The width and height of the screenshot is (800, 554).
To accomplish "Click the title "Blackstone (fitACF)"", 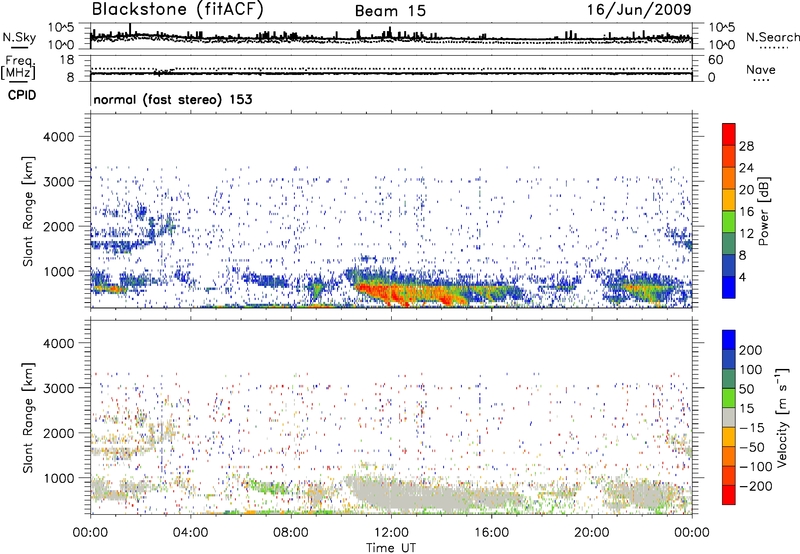I will click(x=178, y=10).
